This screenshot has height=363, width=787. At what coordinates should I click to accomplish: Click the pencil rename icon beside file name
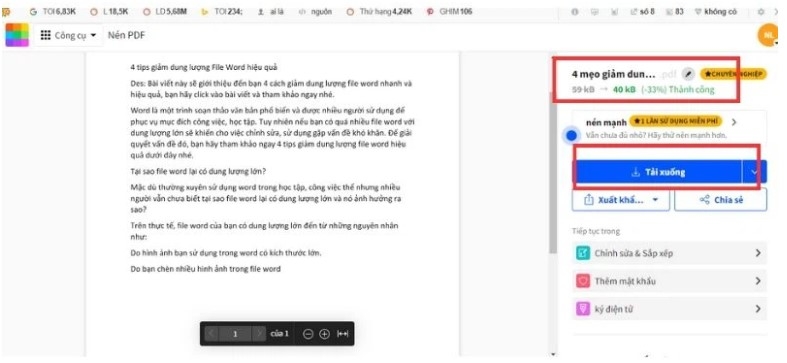(x=689, y=74)
